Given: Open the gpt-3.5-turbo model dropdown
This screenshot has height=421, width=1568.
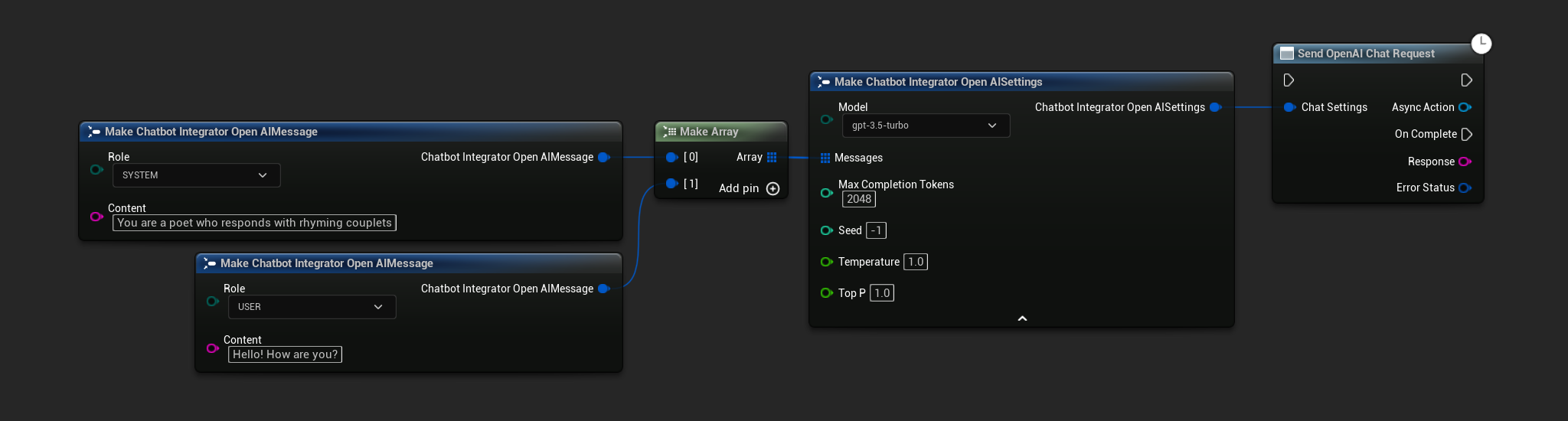Looking at the screenshot, I should point(925,126).
